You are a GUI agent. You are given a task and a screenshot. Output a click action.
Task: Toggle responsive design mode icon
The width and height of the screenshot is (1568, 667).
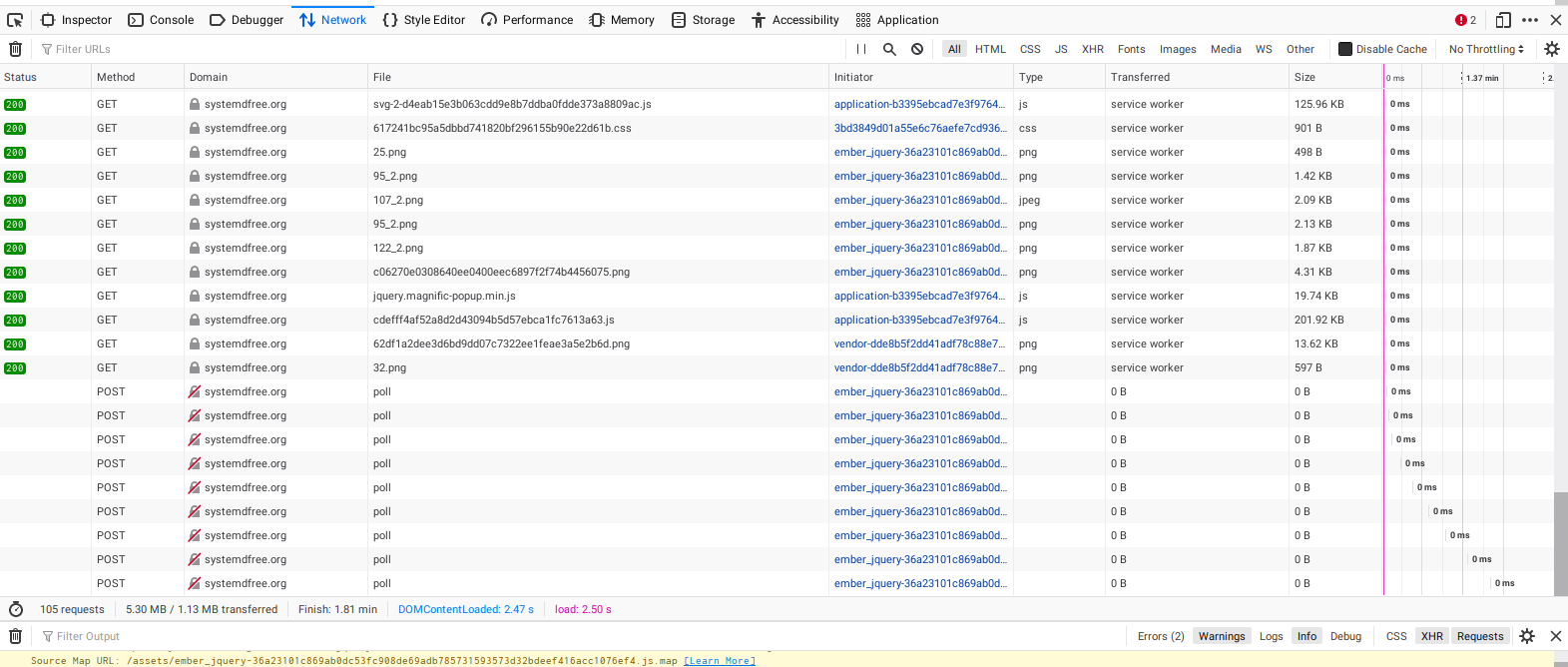pyautogui.click(x=1503, y=20)
